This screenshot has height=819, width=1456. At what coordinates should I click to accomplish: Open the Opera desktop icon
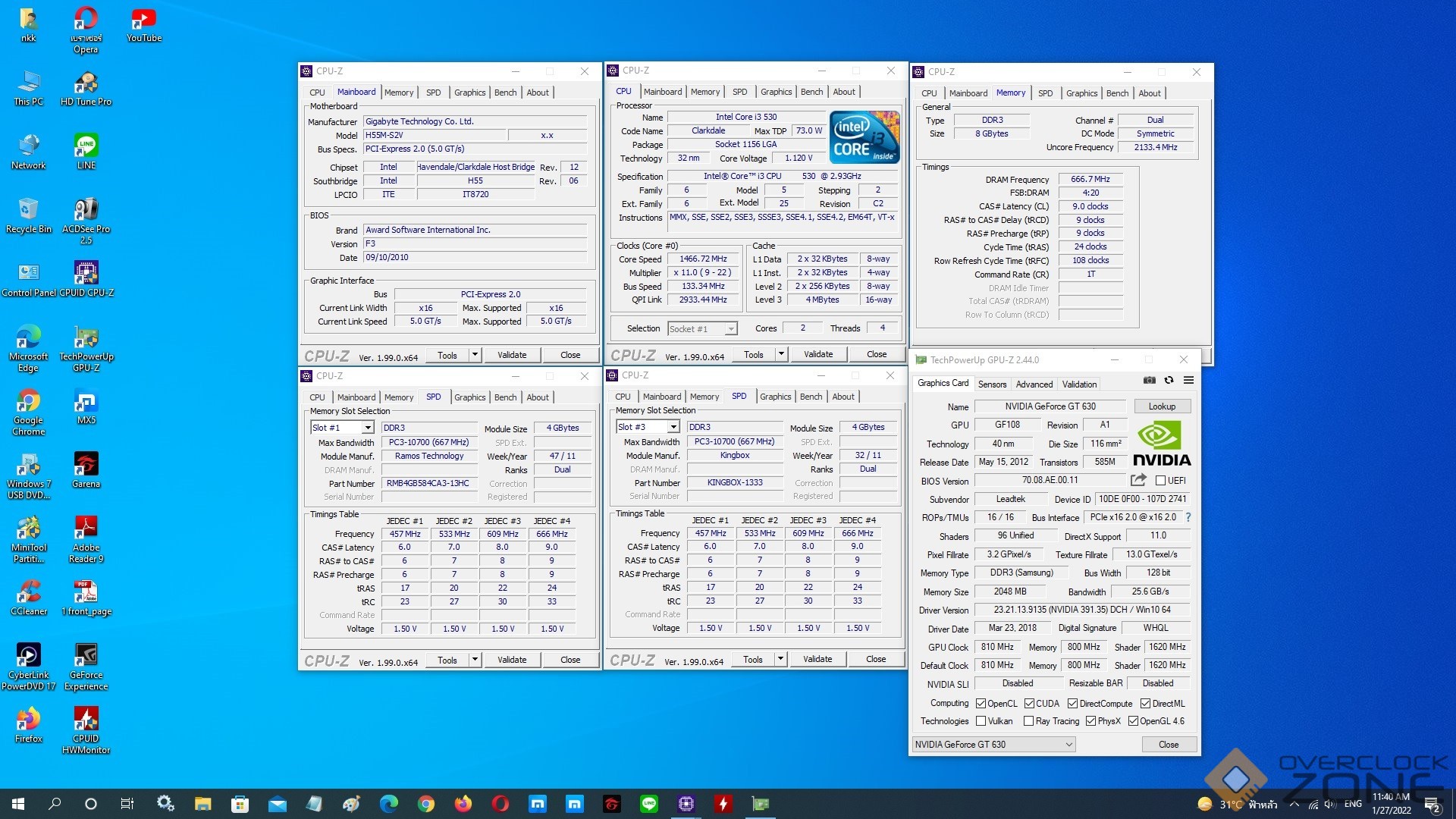[x=86, y=30]
